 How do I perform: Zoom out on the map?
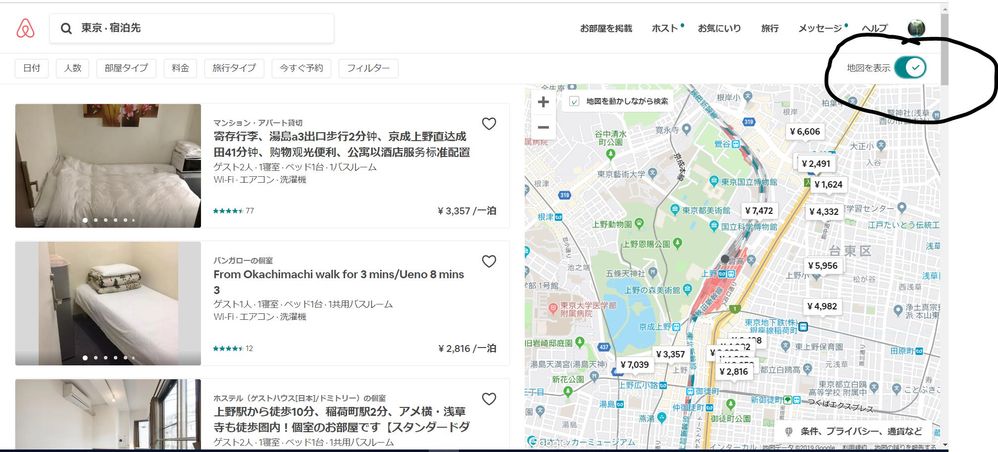543,127
